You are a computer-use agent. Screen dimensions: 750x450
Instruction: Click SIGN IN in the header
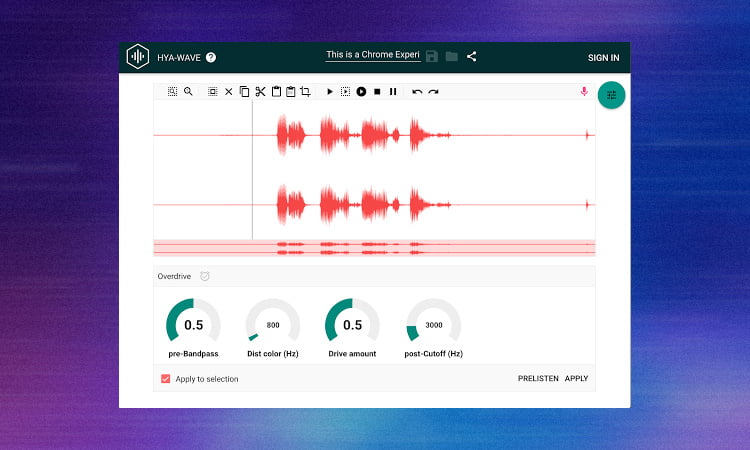(x=603, y=58)
